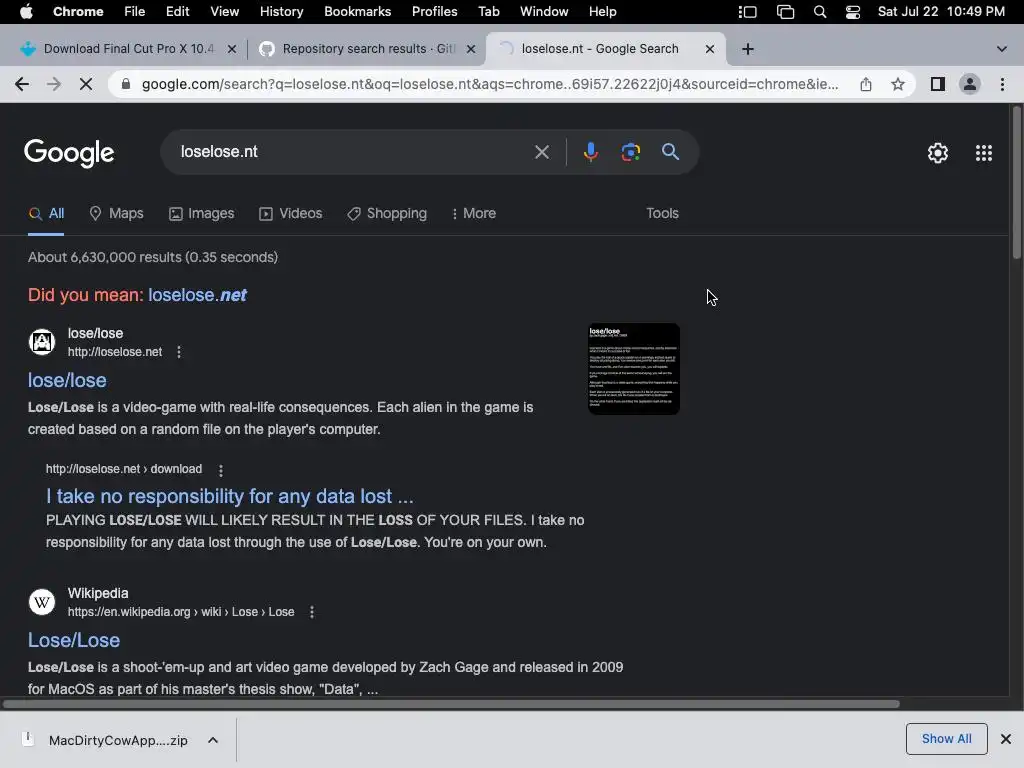Click the Wikipedia favicon

(42, 602)
